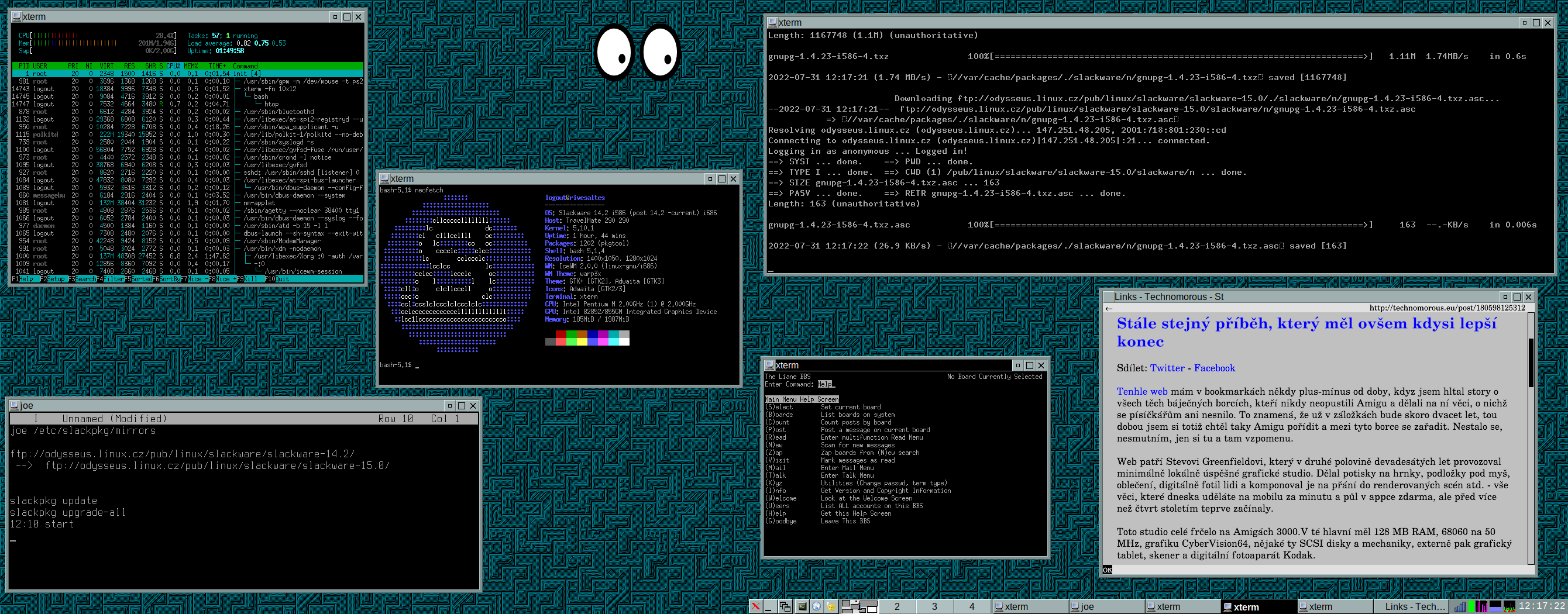The image size is (1568, 614).
Task: Open the Facebook share link
Action: click(x=1214, y=368)
